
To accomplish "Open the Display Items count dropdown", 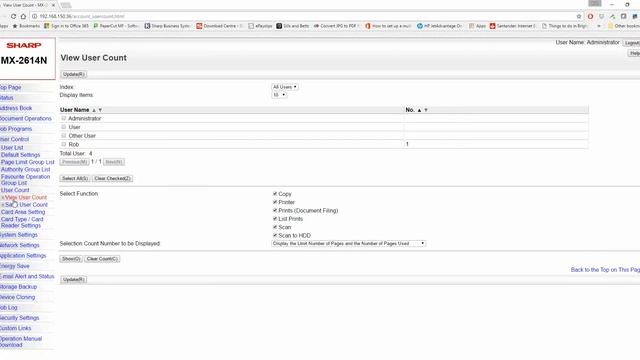I will (x=279, y=95).
